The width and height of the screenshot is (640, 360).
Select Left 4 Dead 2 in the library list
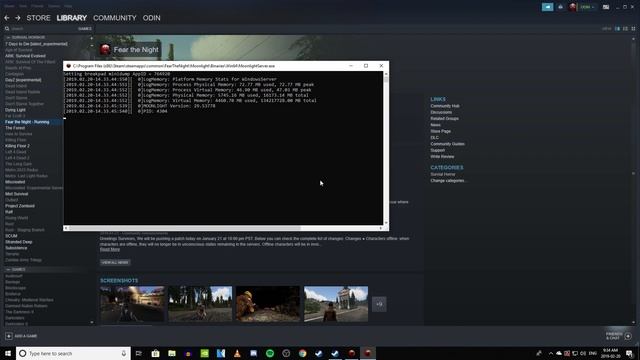click(x=17, y=158)
